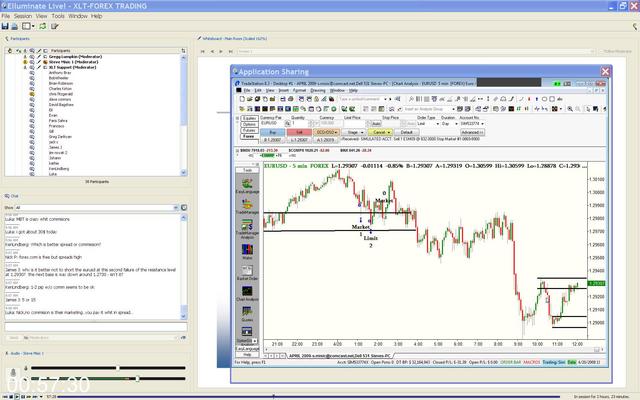Click the Save icon in Elluminate toolbar
This screenshot has width=640, height=400.
[5, 26]
